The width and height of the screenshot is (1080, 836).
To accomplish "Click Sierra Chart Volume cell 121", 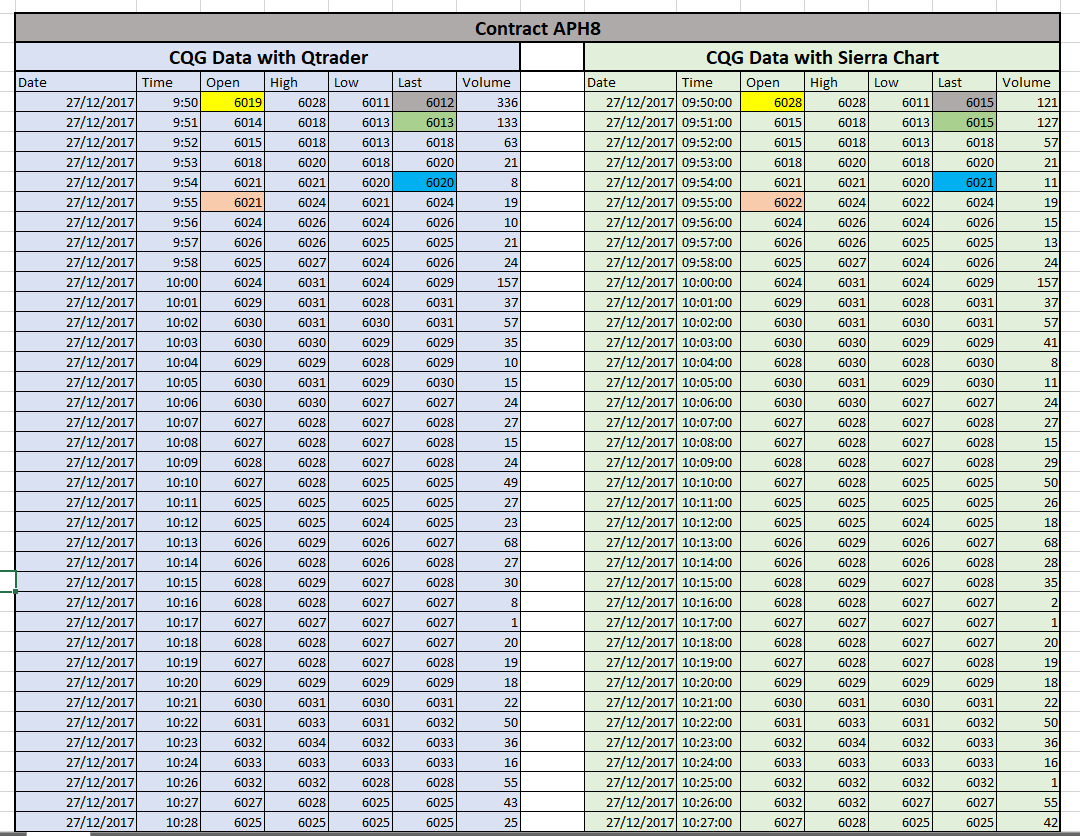I will pyautogui.click(x=1028, y=103).
